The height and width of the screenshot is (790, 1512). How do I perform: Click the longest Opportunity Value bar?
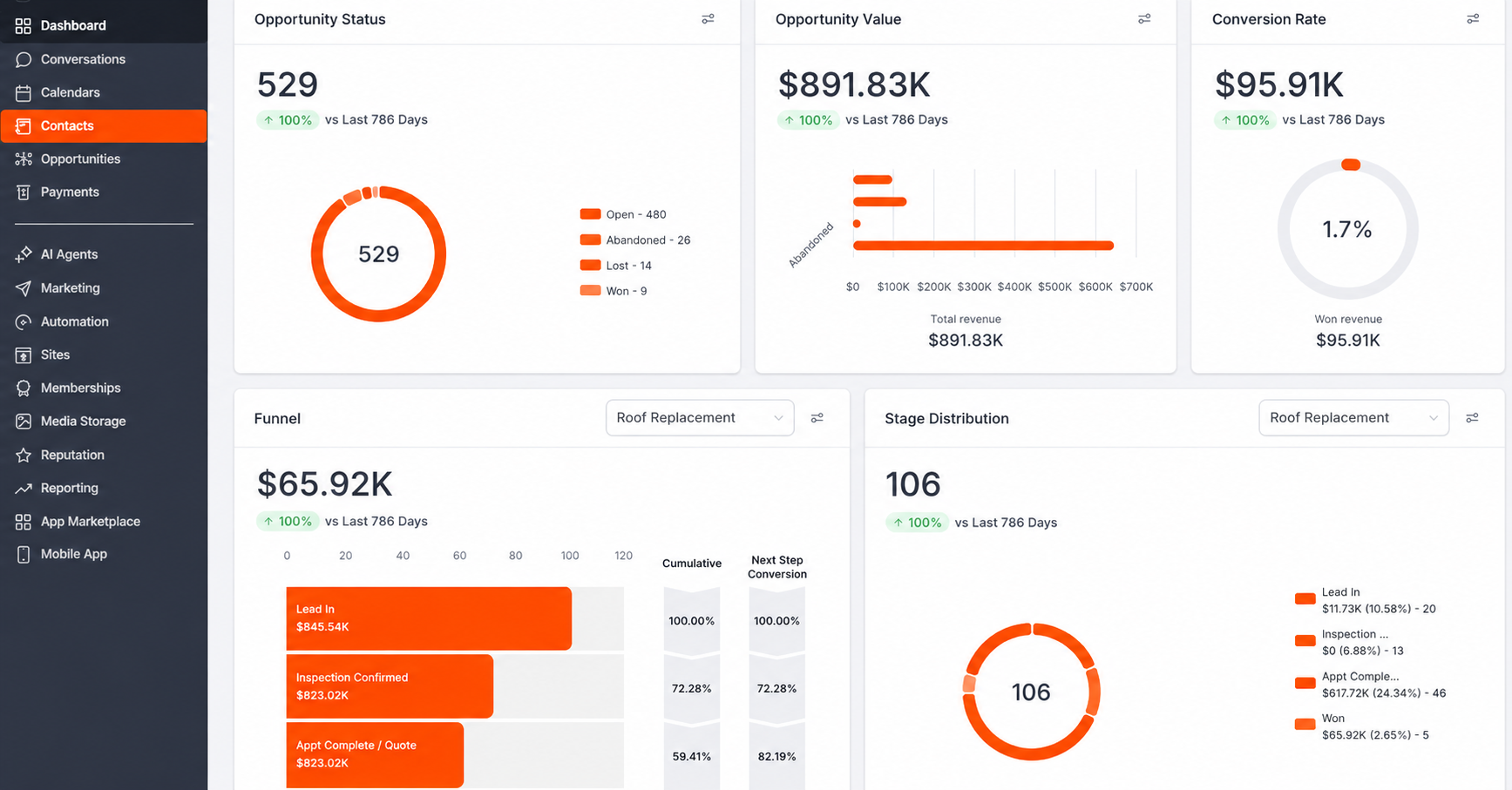tap(983, 246)
